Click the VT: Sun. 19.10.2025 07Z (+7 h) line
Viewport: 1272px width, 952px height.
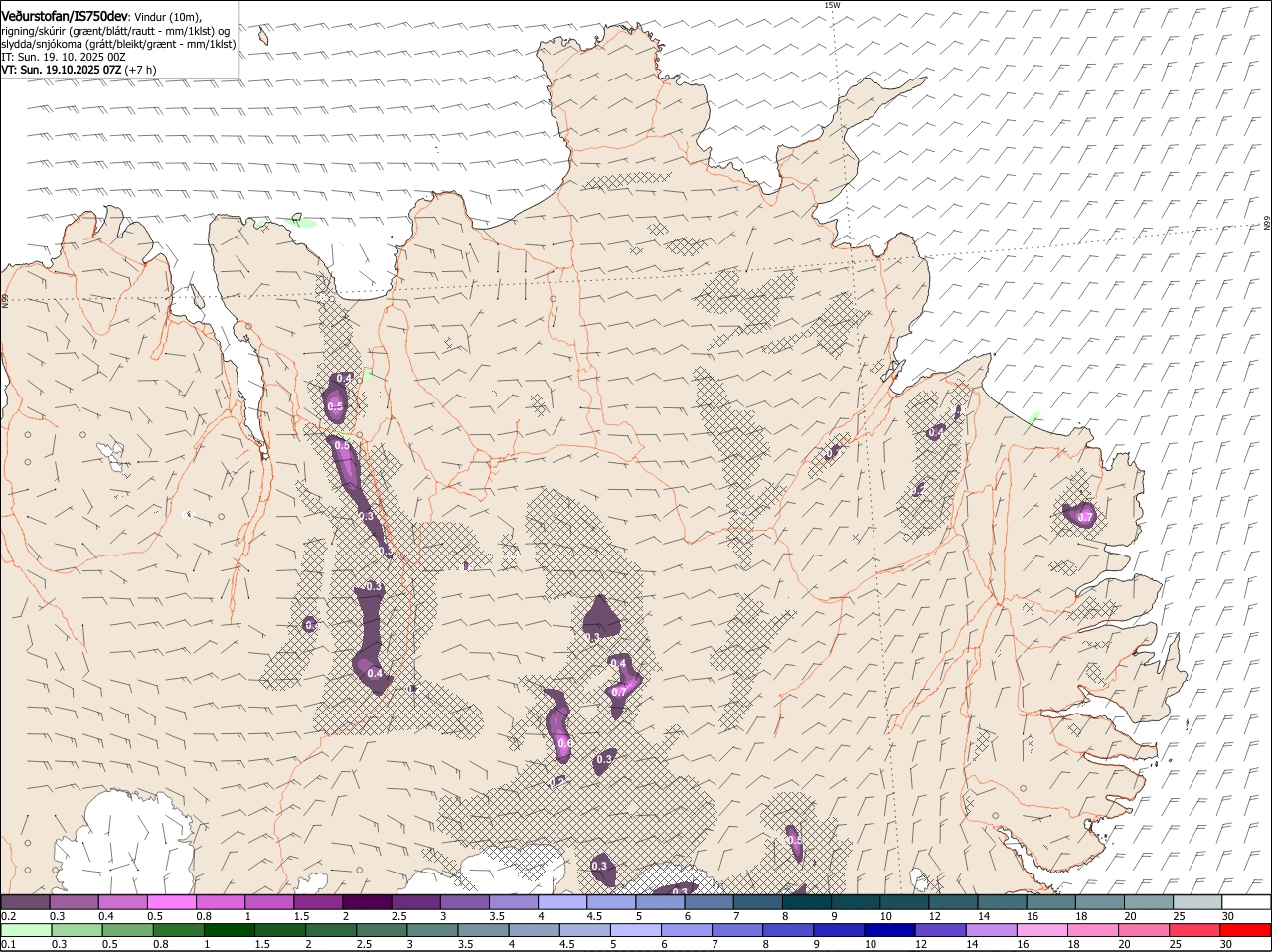click(x=79, y=70)
